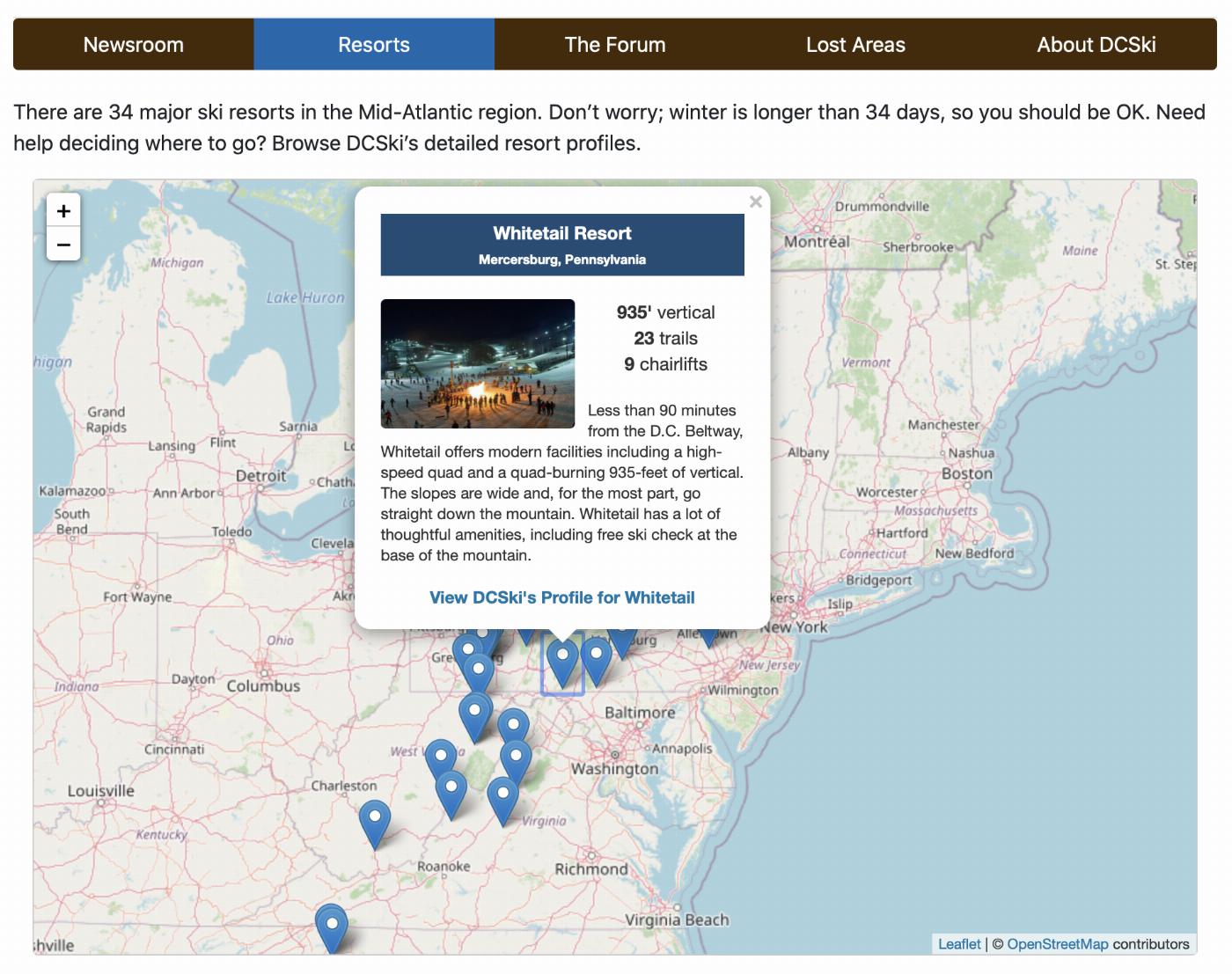Click the Montréal city label on map

point(817,242)
